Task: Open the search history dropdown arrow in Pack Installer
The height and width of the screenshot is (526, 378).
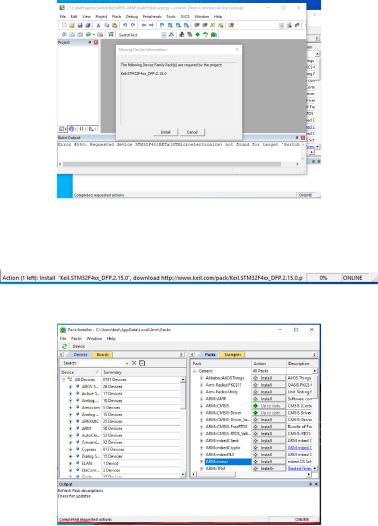Action: [127, 363]
